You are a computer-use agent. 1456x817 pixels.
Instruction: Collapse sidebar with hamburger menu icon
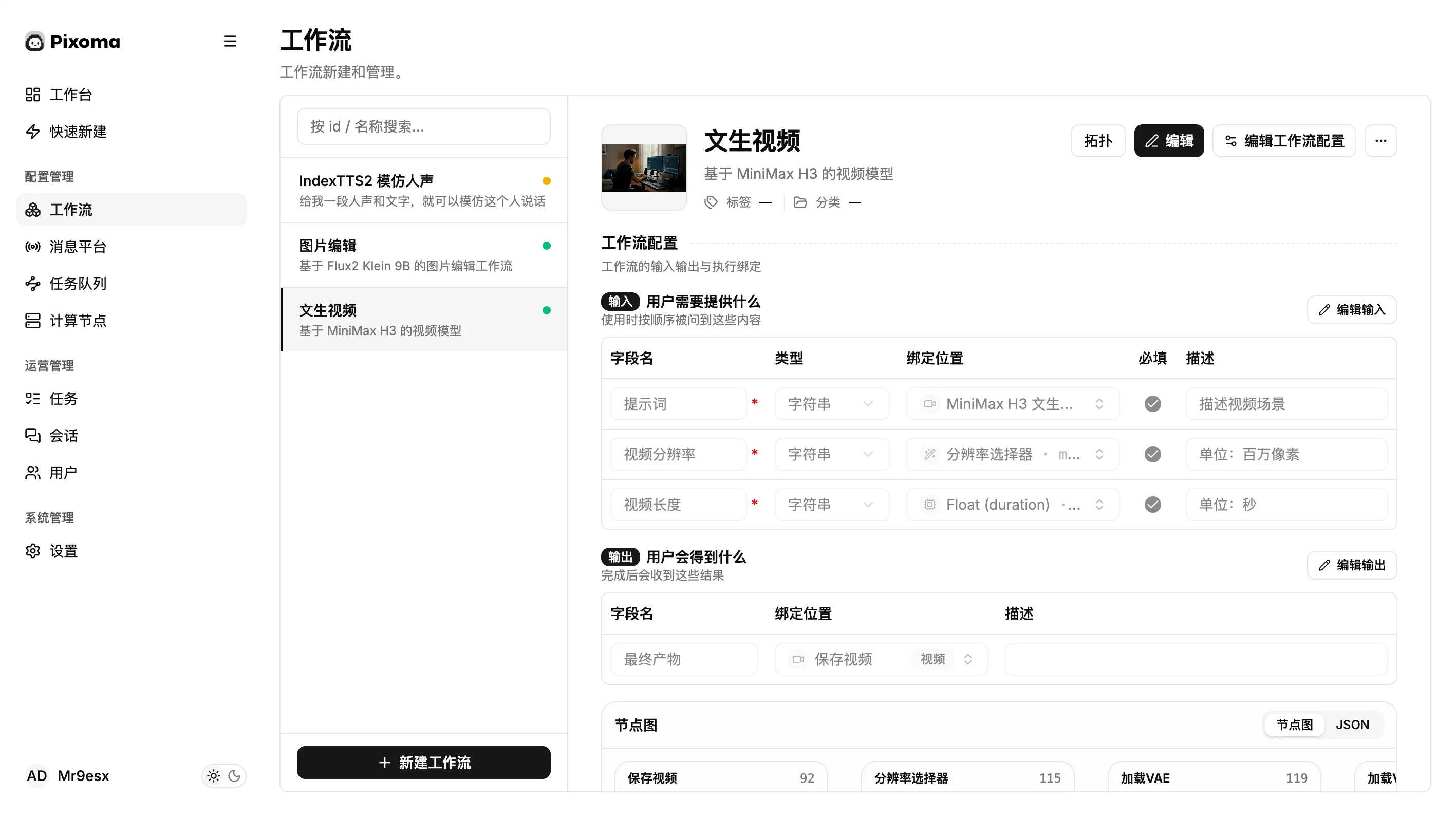point(230,41)
